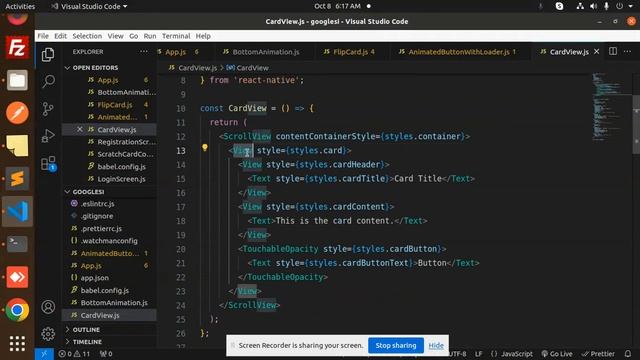The height and width of the screenshot is (360, 640).
Task: Switch to the App.js editor tab
Action: [179, 52]
